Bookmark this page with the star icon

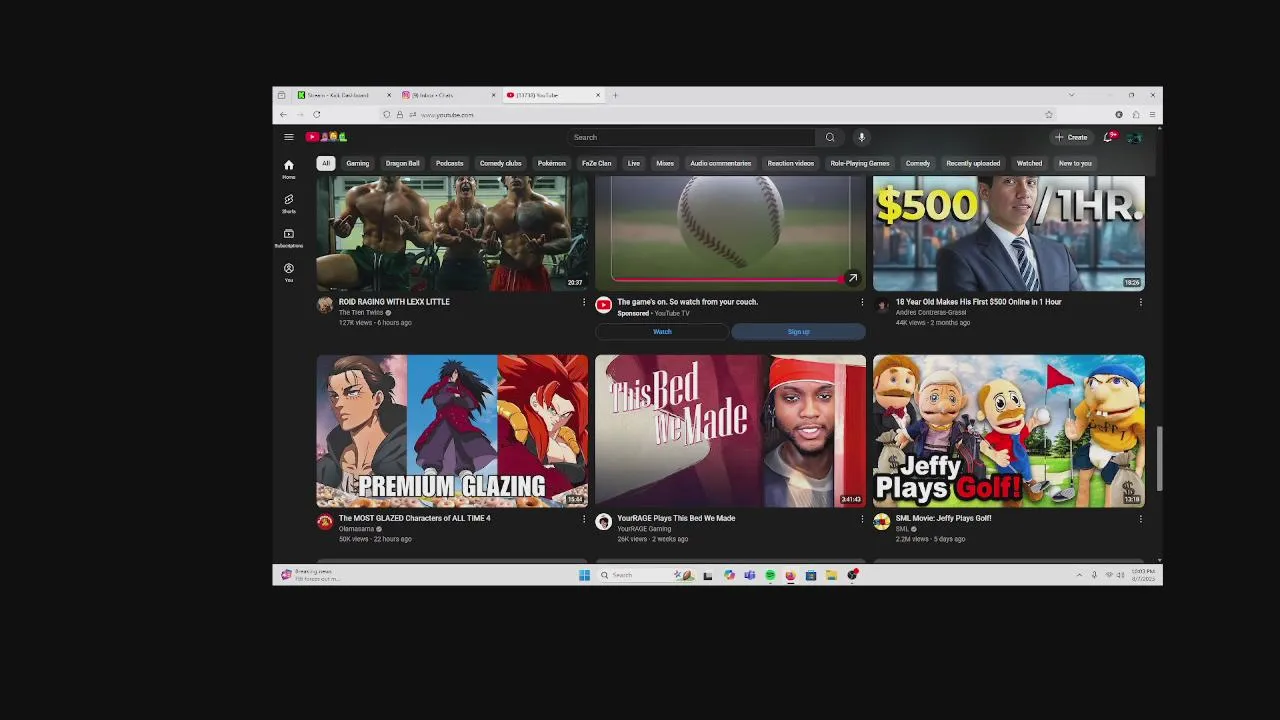point(1048,114)
